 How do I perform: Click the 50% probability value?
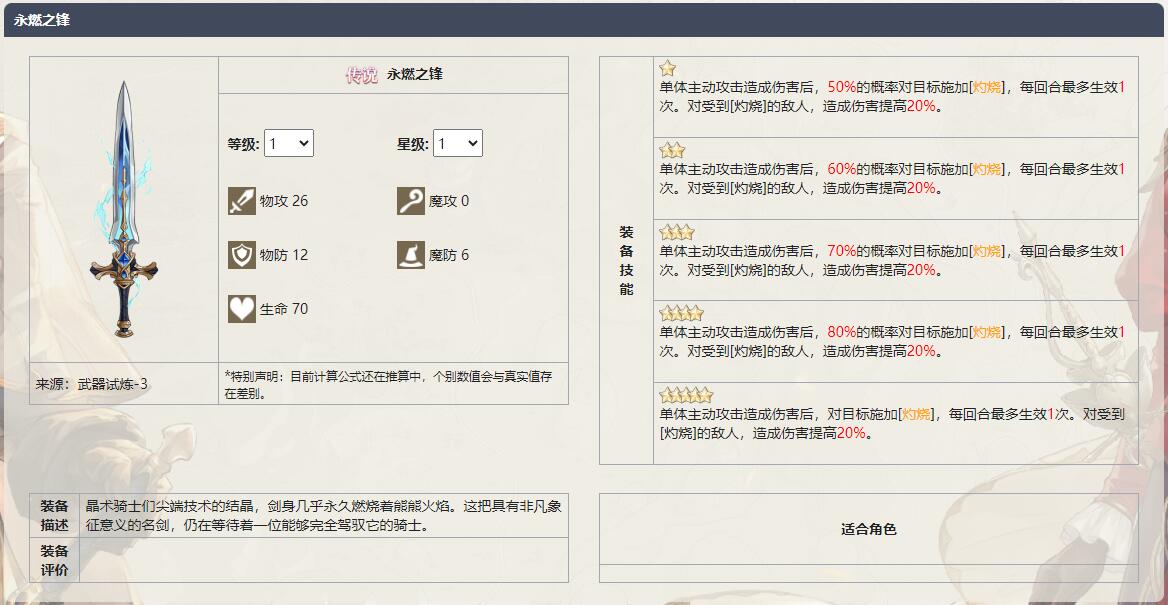click(842, 87)
